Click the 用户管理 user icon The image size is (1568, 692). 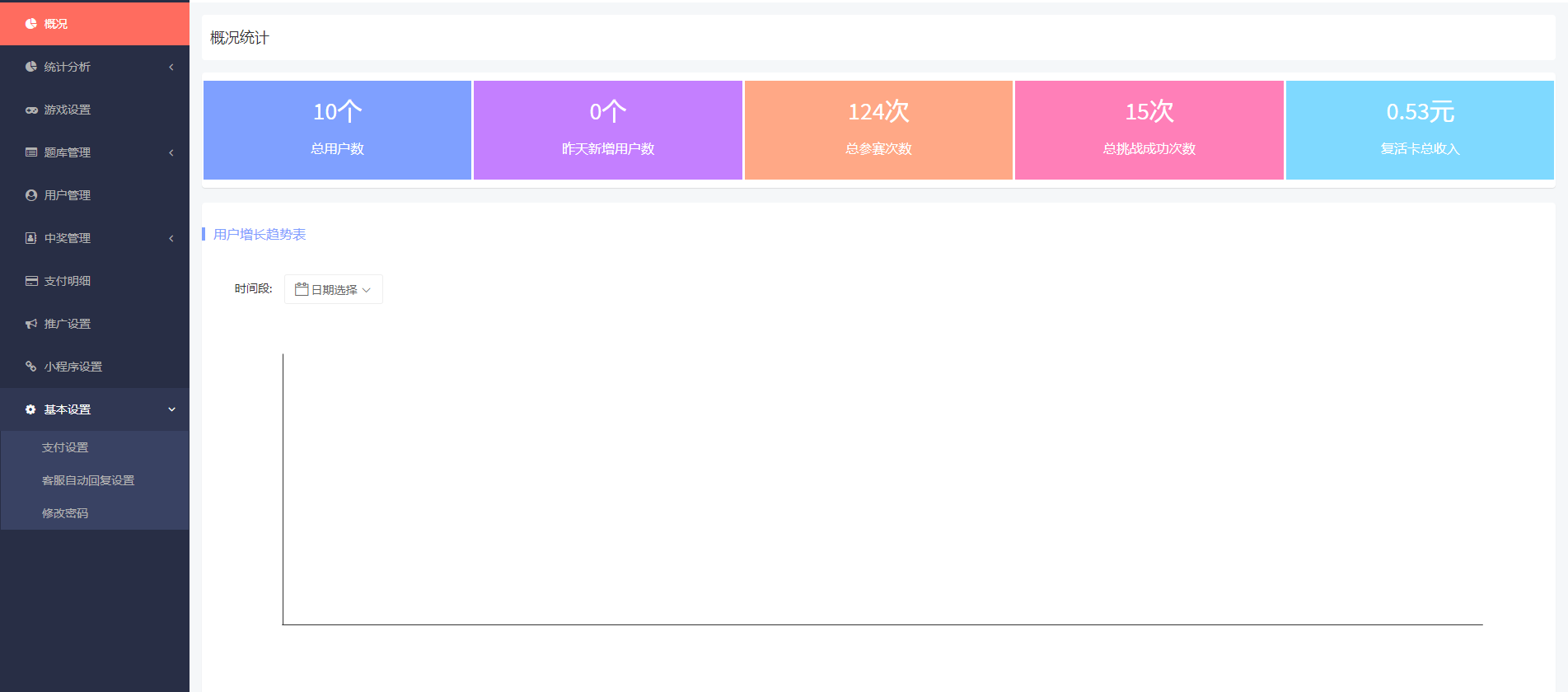coord(31,195)
